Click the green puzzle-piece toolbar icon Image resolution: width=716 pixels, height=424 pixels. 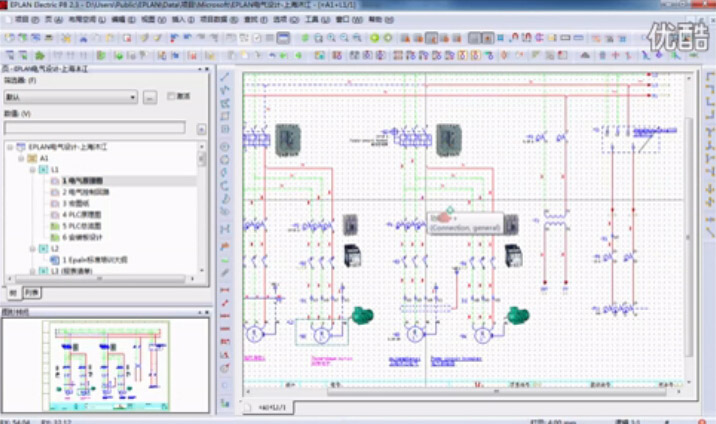(x=40, y=56)
